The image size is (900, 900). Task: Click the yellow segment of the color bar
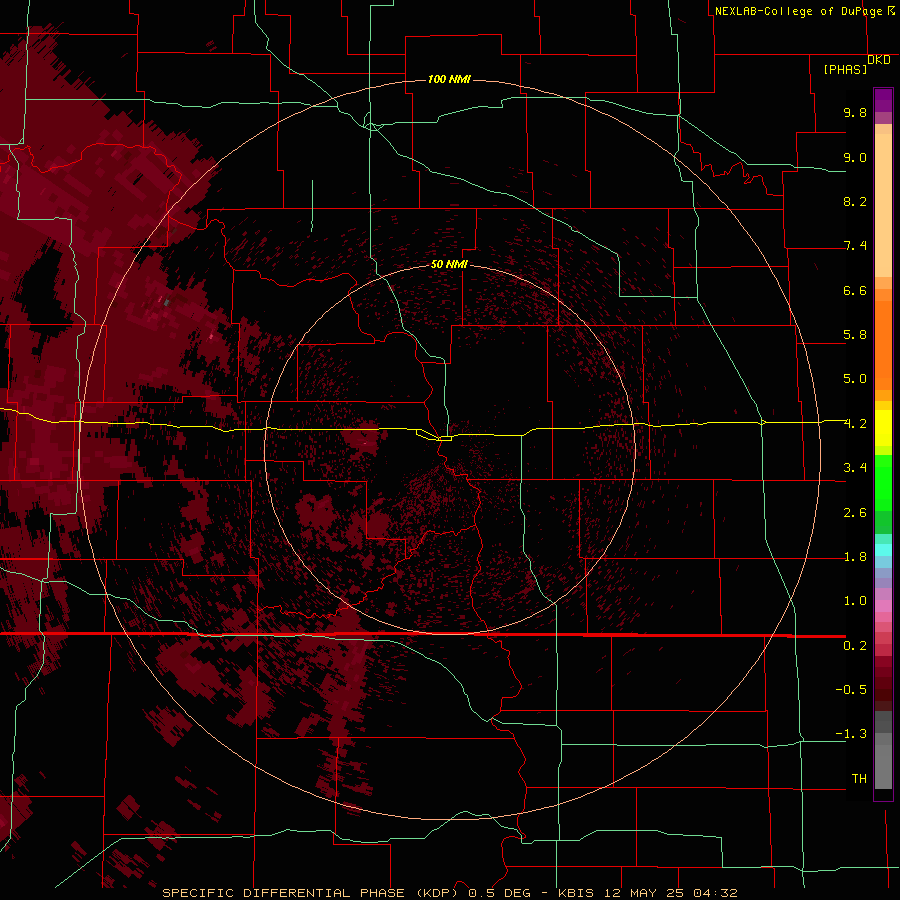point(883,428)
